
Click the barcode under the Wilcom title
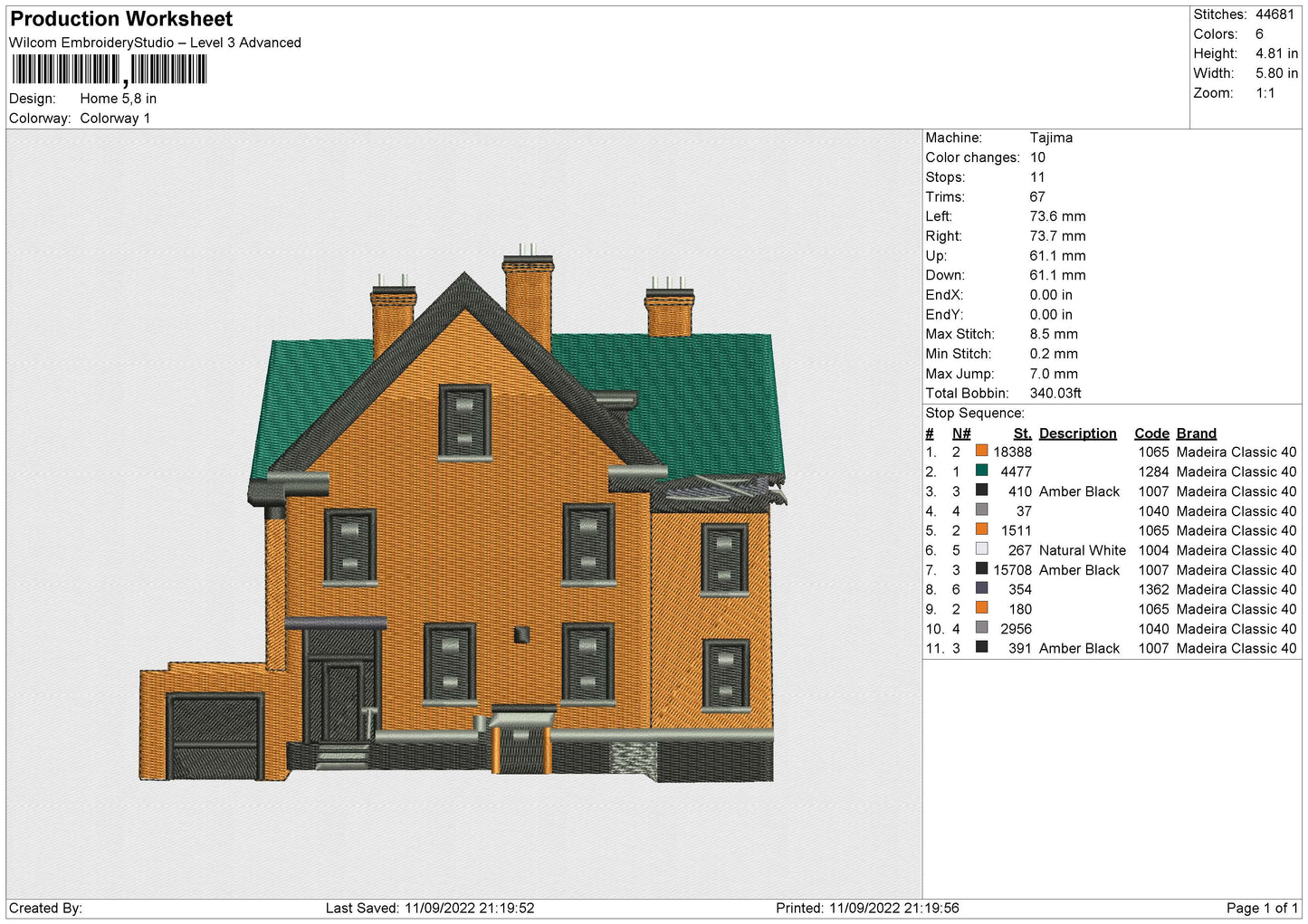click(x=110, y=70)
